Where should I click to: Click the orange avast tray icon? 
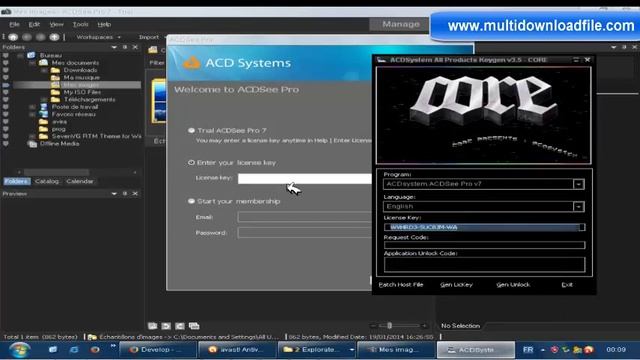(589, 350)
